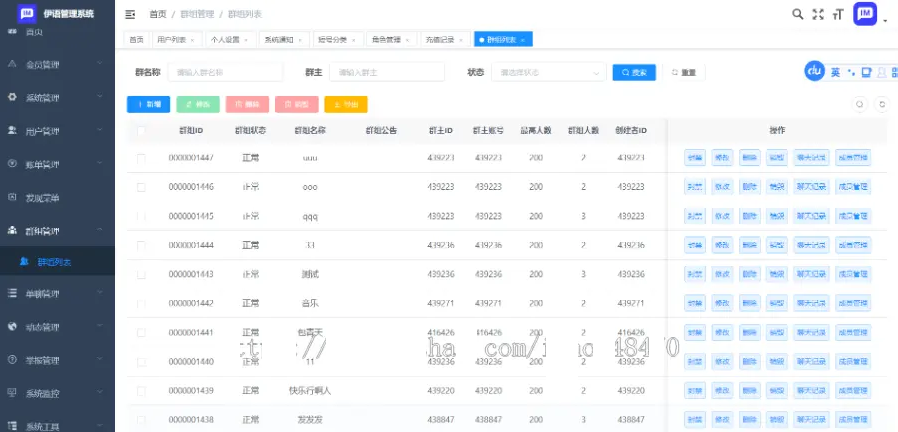Click the blue 新增 add button
Screen dimensions: 898x432
[x=148, y=104]
